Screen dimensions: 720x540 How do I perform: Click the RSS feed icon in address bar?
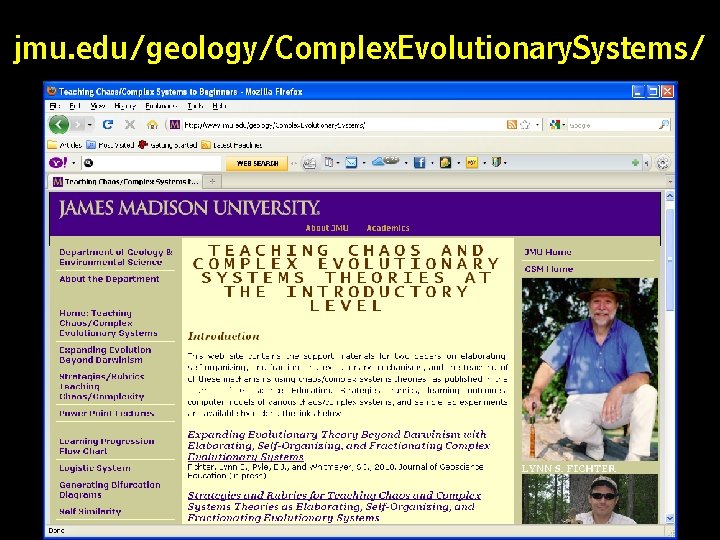[x=512, y=124]
